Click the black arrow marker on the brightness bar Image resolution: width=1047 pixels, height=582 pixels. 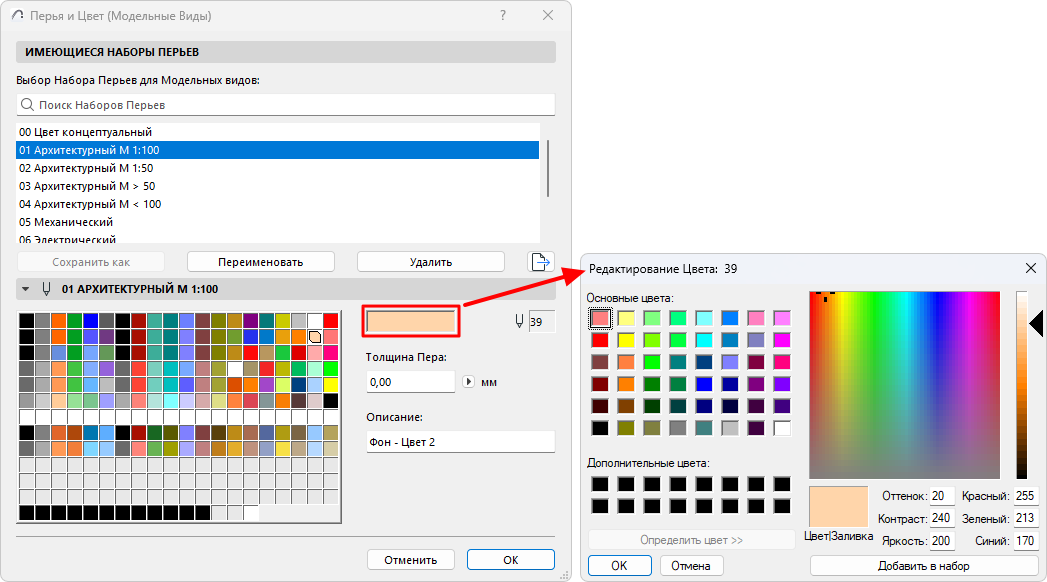1036,323
